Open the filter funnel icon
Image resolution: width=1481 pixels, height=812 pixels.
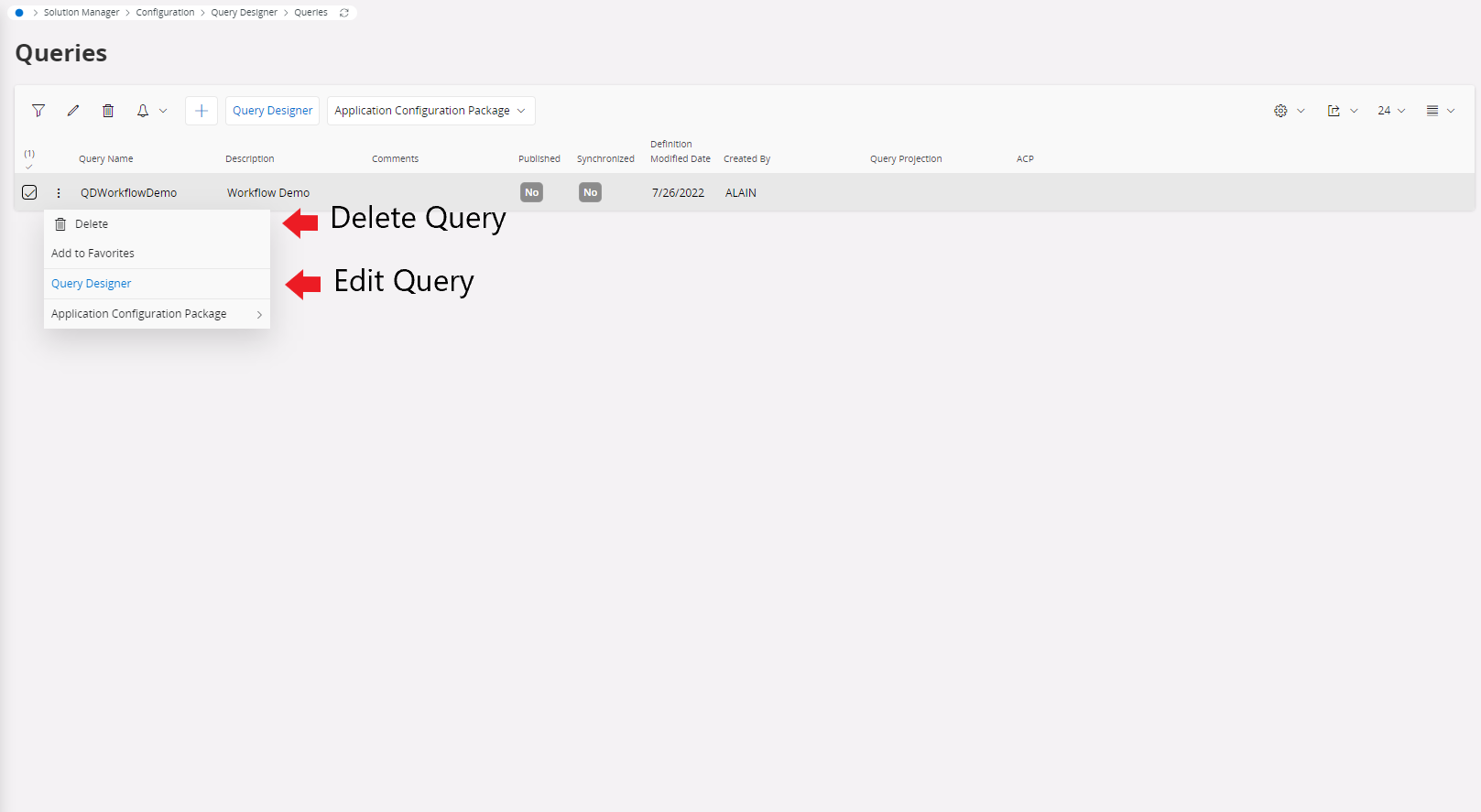[38, 111]
